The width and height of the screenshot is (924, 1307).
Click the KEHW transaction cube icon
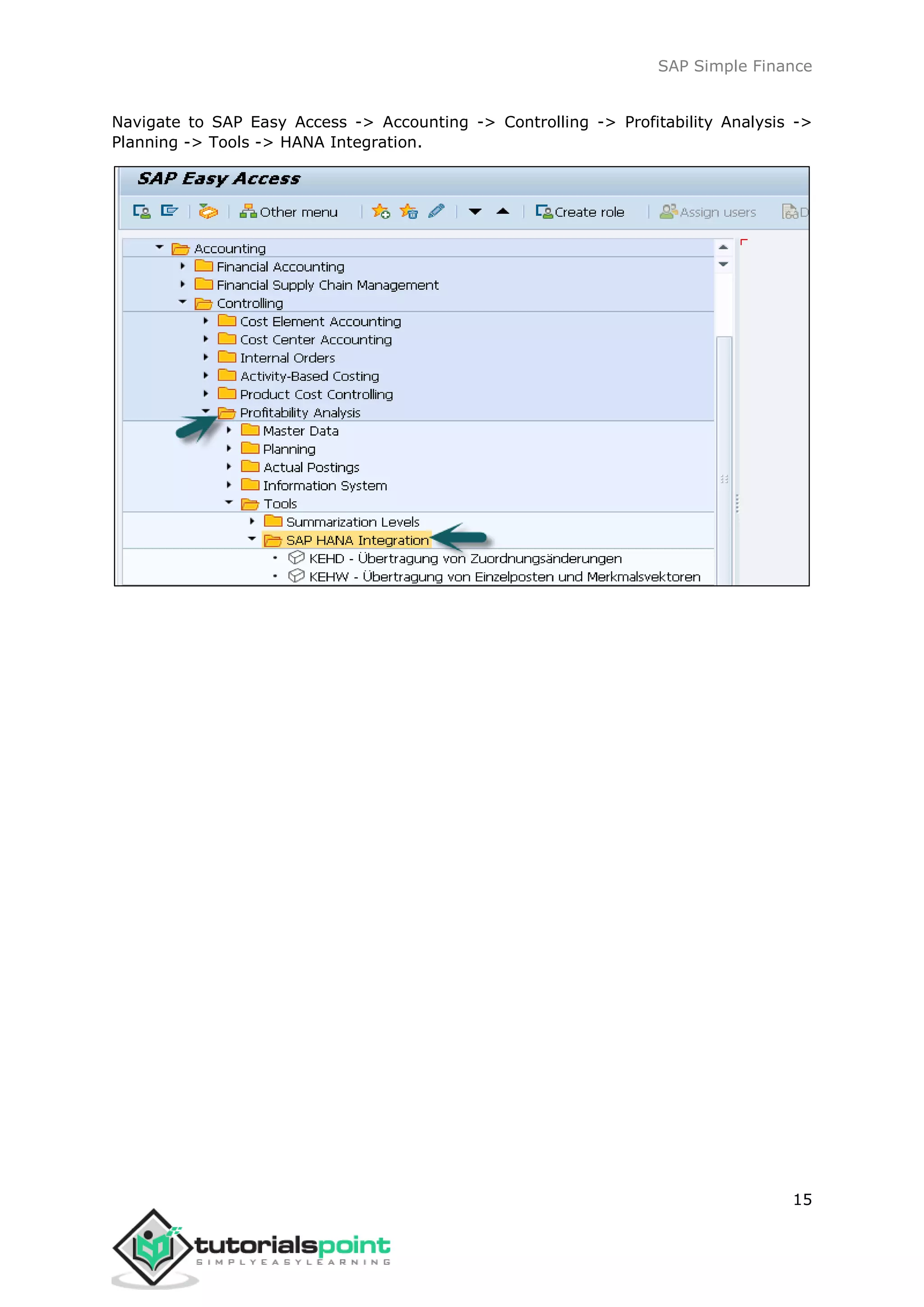pos(296,575)
